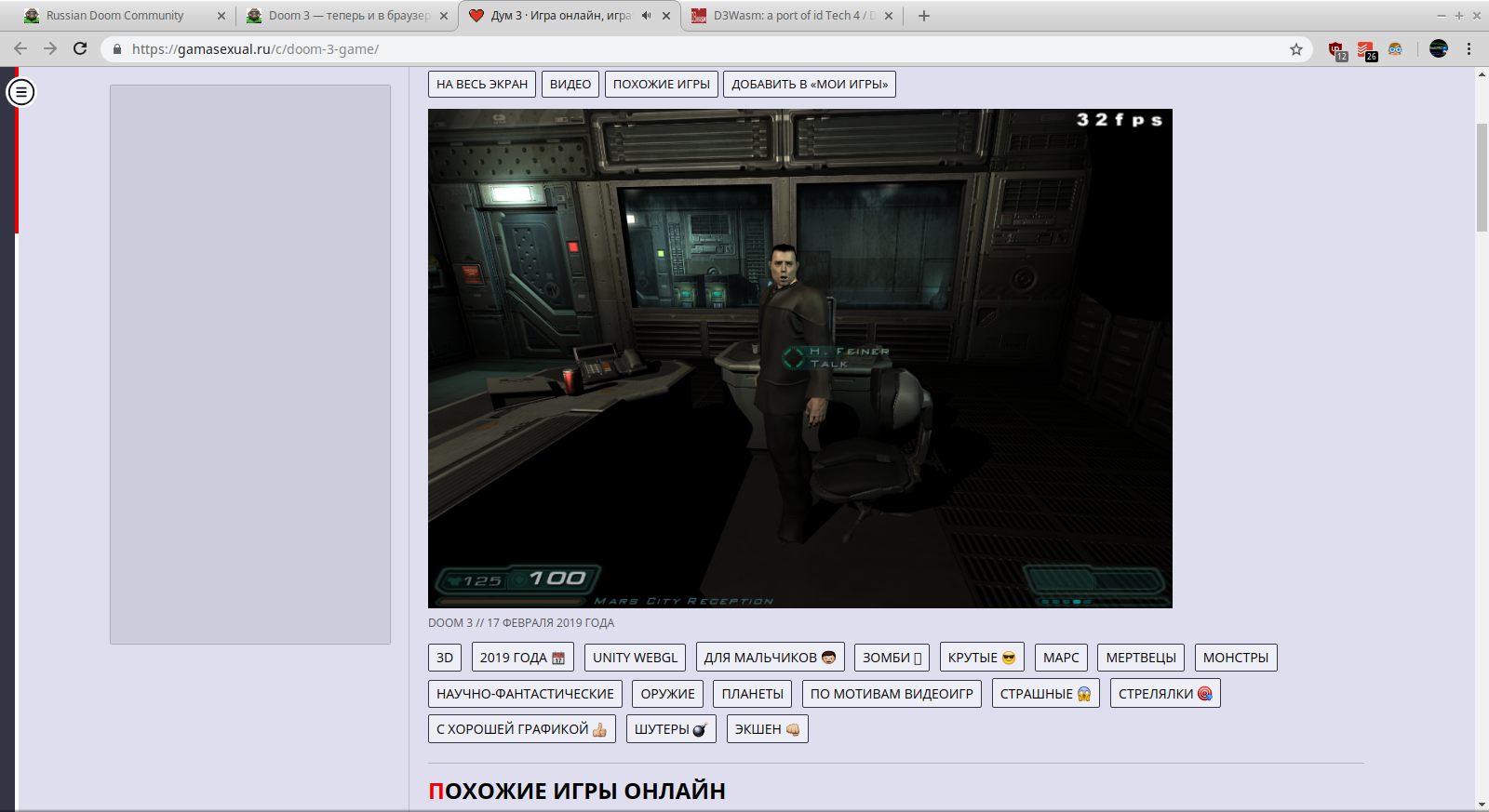Open the Chrome three-dot menu
The image size is (1489, 812).
pyautogui.click(x=1469, y=49)
